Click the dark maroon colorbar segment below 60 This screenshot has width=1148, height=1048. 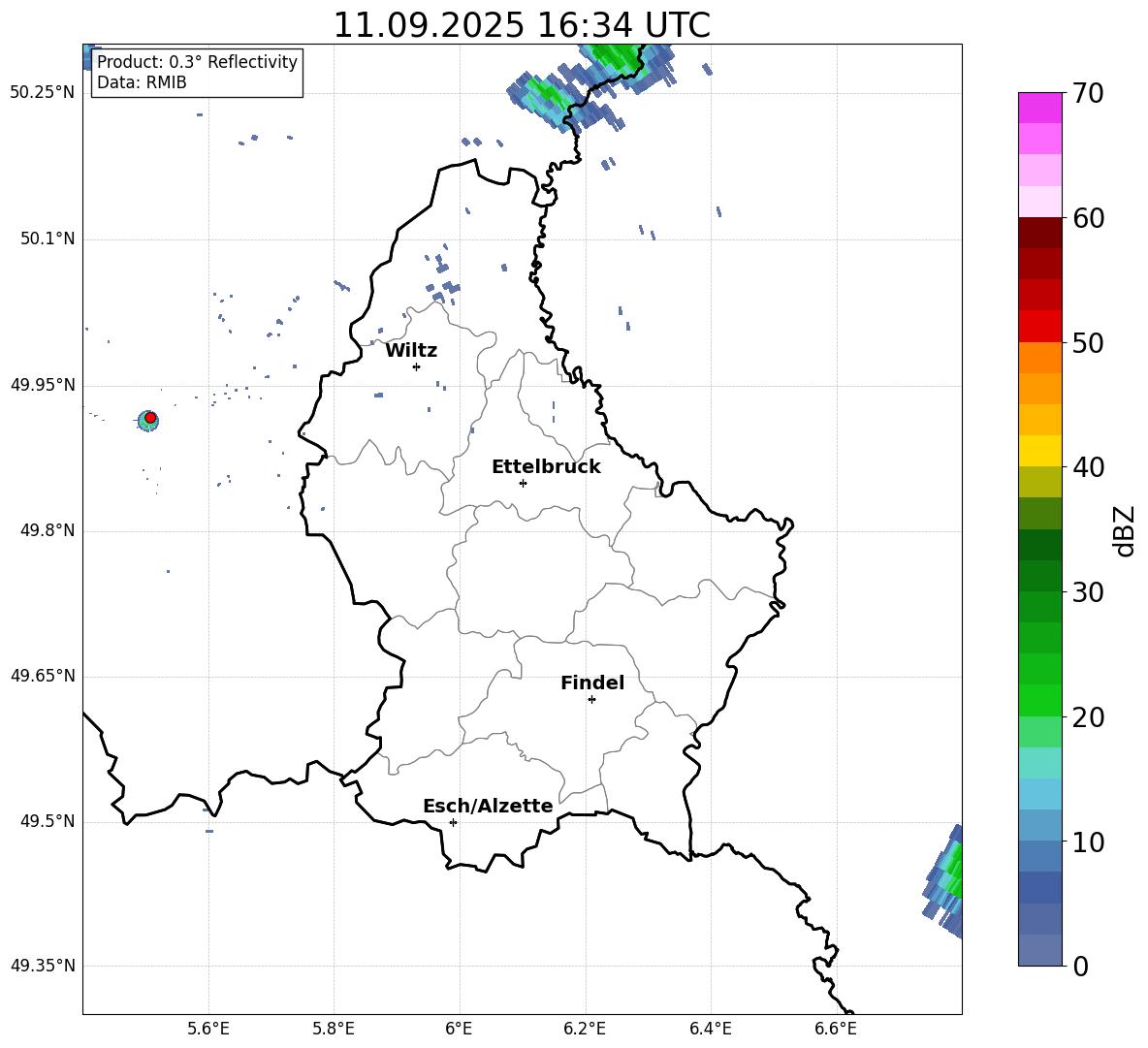1039,233
